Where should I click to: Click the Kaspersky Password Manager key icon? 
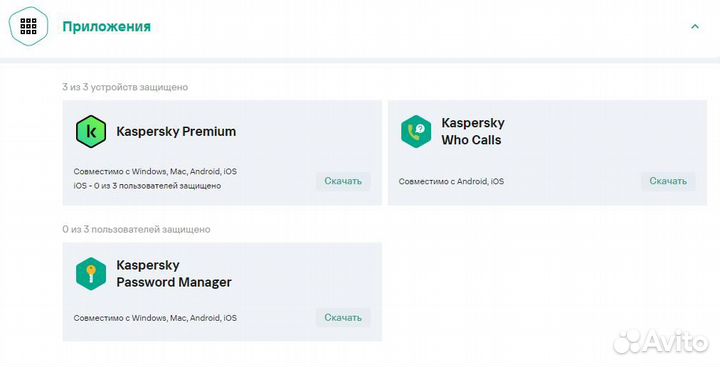click(91, 274)
